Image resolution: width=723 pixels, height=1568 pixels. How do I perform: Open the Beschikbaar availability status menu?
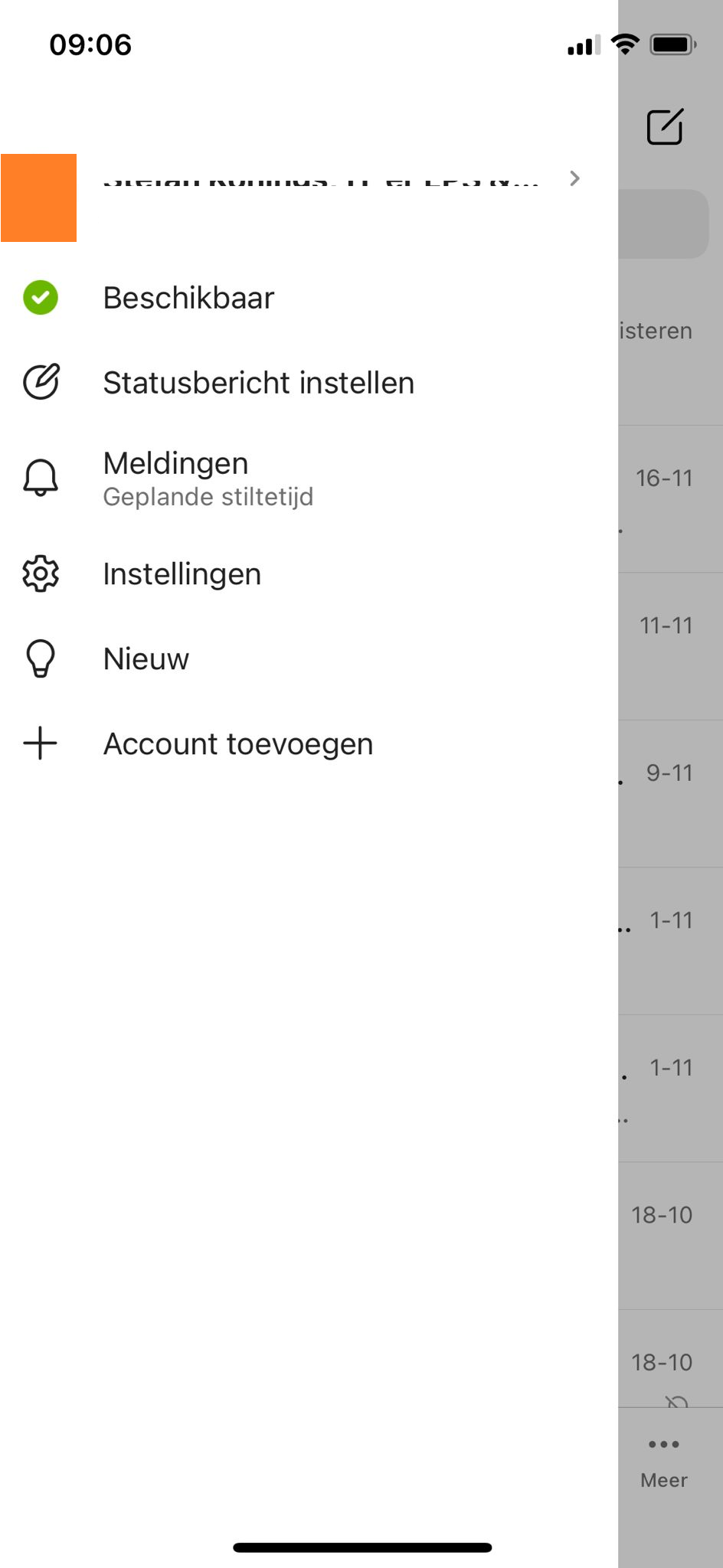click(188, 298)
